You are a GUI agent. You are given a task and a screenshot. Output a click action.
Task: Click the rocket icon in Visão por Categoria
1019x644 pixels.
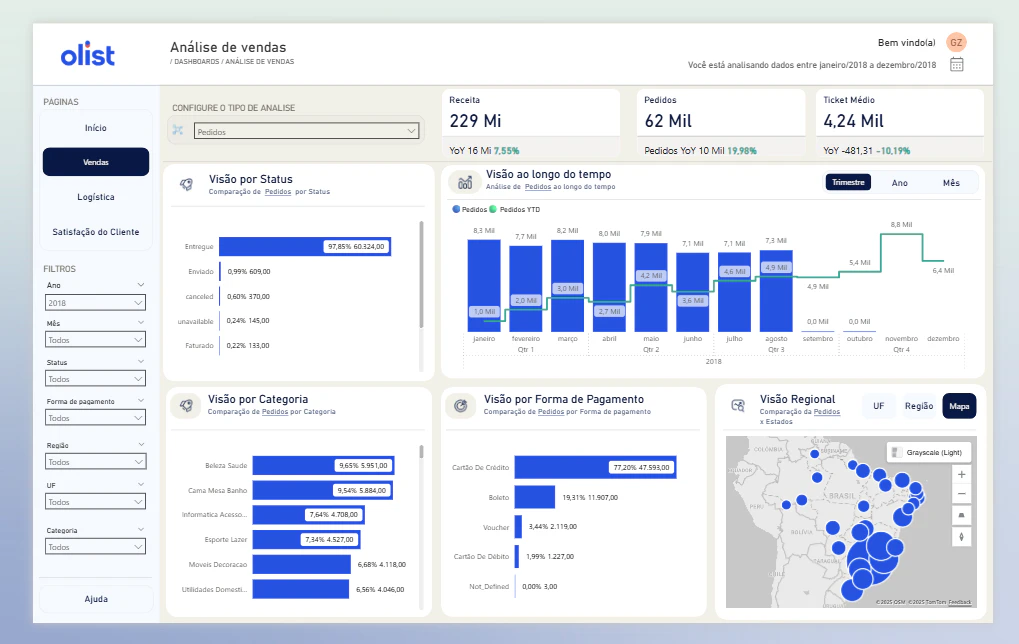click(186, 406)
